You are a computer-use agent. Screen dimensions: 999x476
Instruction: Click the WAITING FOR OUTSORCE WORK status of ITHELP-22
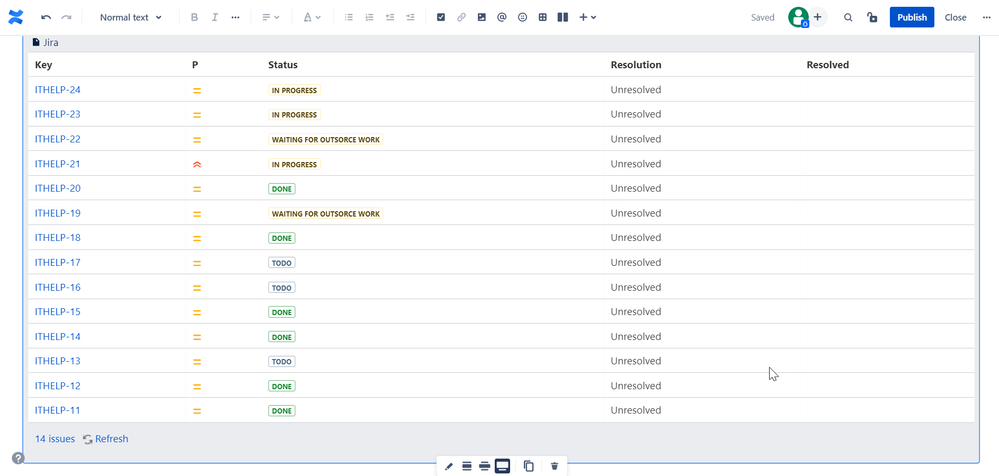tap(326, 140)
